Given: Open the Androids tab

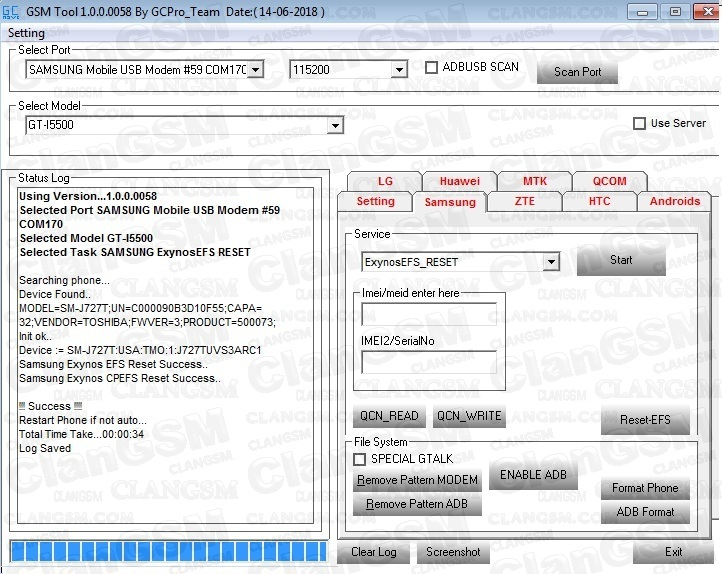Looking at the screenshot, I should tap(675, 201).
